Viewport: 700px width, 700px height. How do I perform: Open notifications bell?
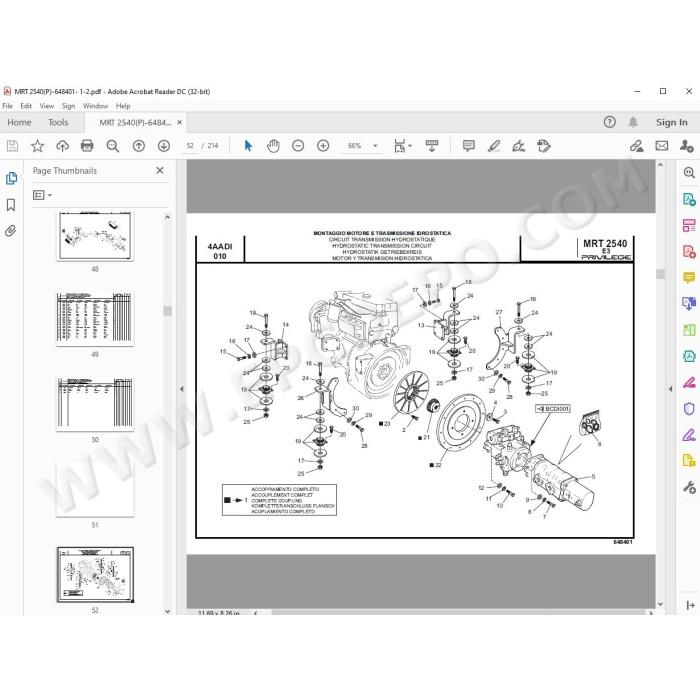633,122
